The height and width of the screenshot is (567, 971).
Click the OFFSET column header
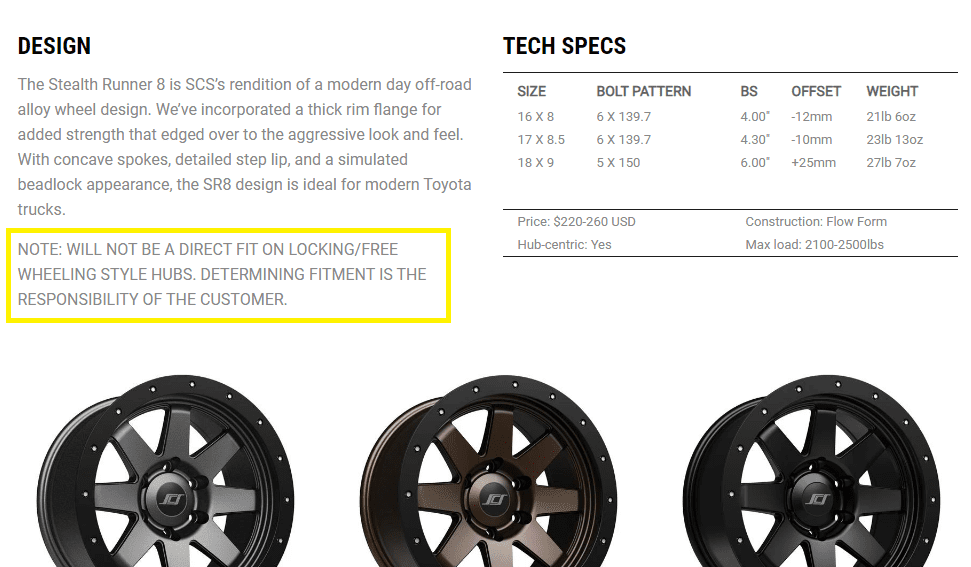coord(816,91)
